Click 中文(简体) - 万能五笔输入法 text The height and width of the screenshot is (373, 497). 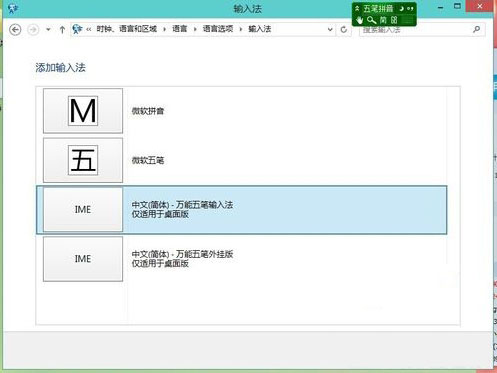(182, 205)
